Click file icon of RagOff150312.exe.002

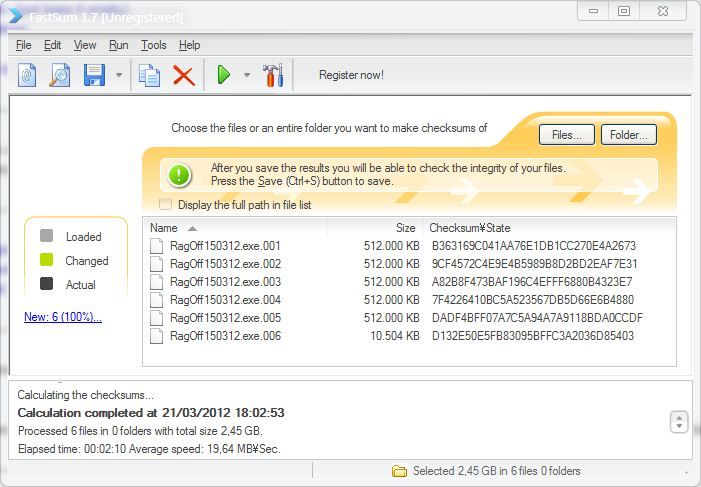156,264
